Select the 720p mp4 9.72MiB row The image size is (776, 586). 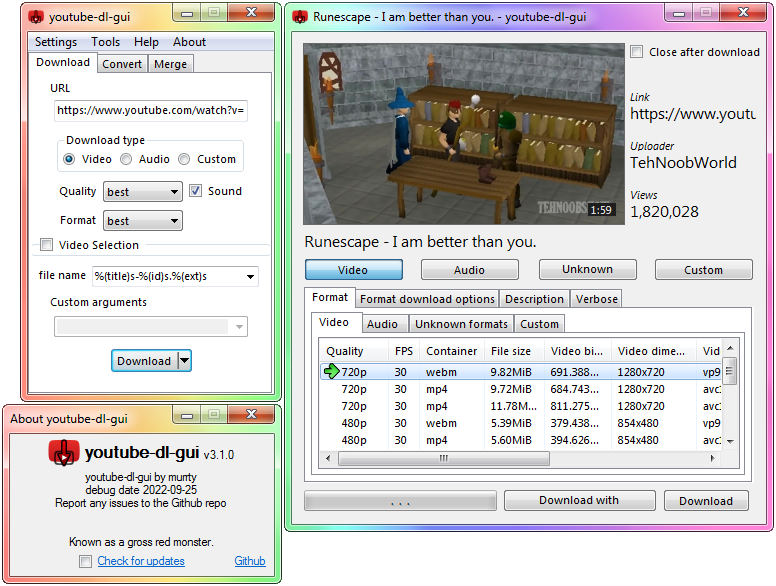tap(521, 389)
